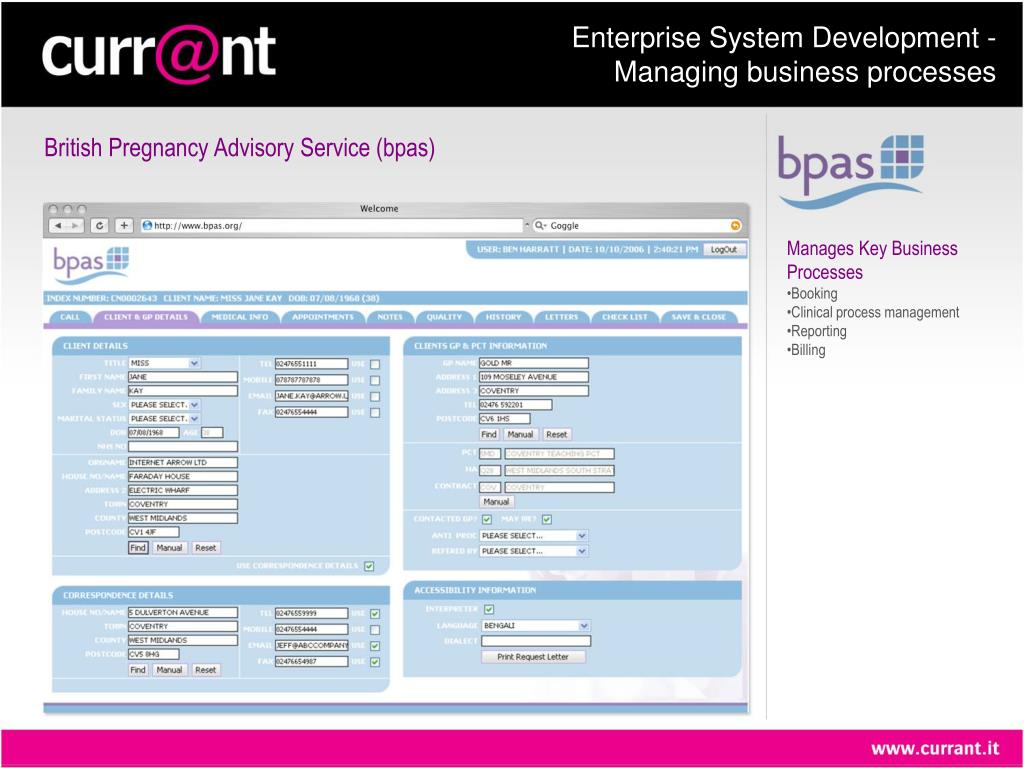Toggle USE checkbox for correspondence FAX 02476654987

375,662
